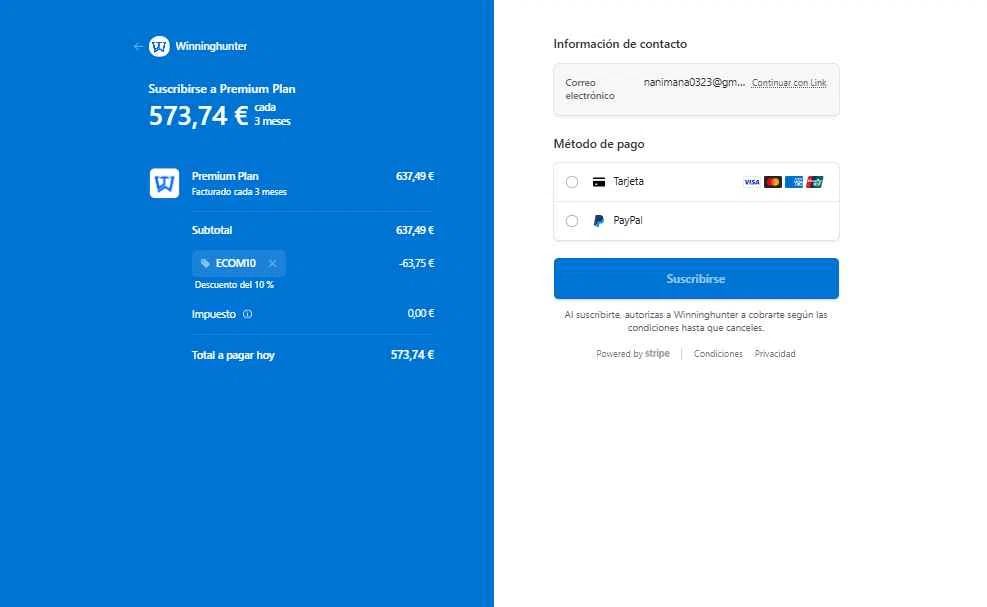Click the 'Subtotal' label
The image size is (987, 607).
(212, 230)
